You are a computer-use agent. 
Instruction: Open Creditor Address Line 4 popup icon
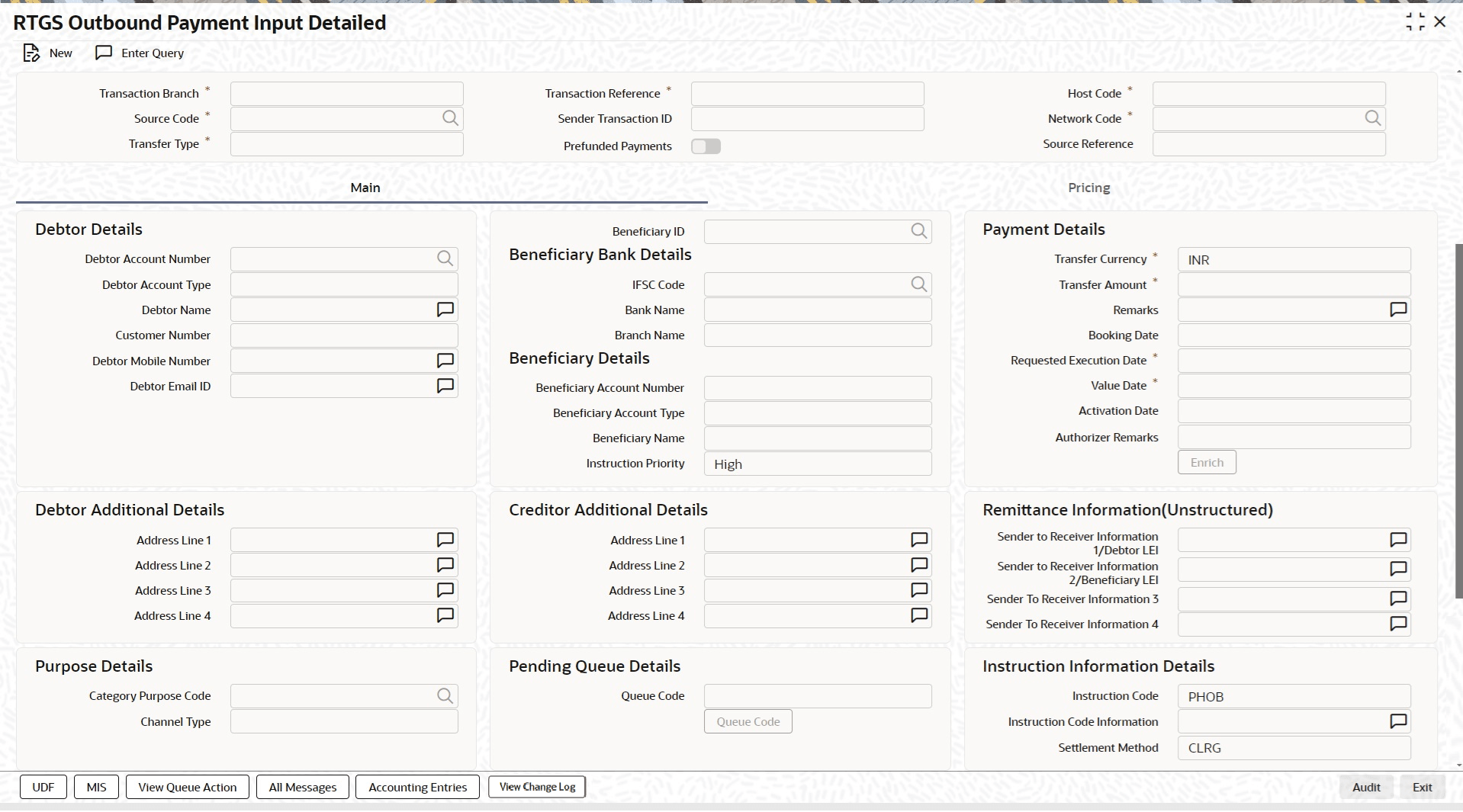tap(919, 615)
